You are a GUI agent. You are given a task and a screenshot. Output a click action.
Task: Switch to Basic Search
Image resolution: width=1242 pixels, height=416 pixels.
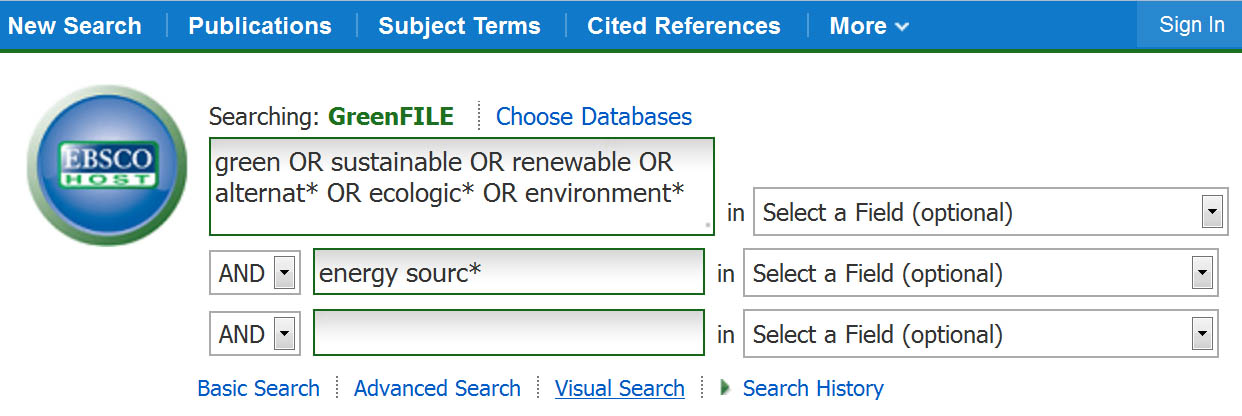click(258, 388)
